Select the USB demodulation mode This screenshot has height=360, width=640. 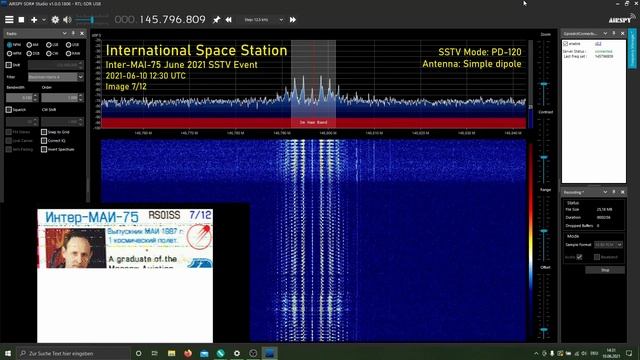72,44
